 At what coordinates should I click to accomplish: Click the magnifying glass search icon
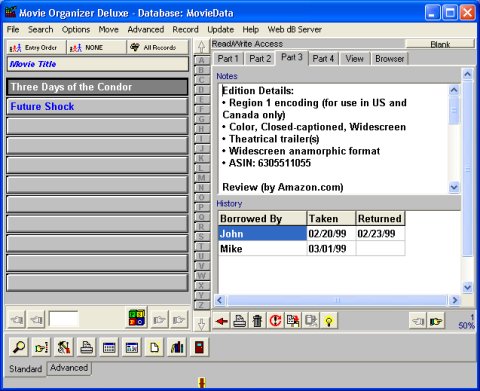[19, 347]
